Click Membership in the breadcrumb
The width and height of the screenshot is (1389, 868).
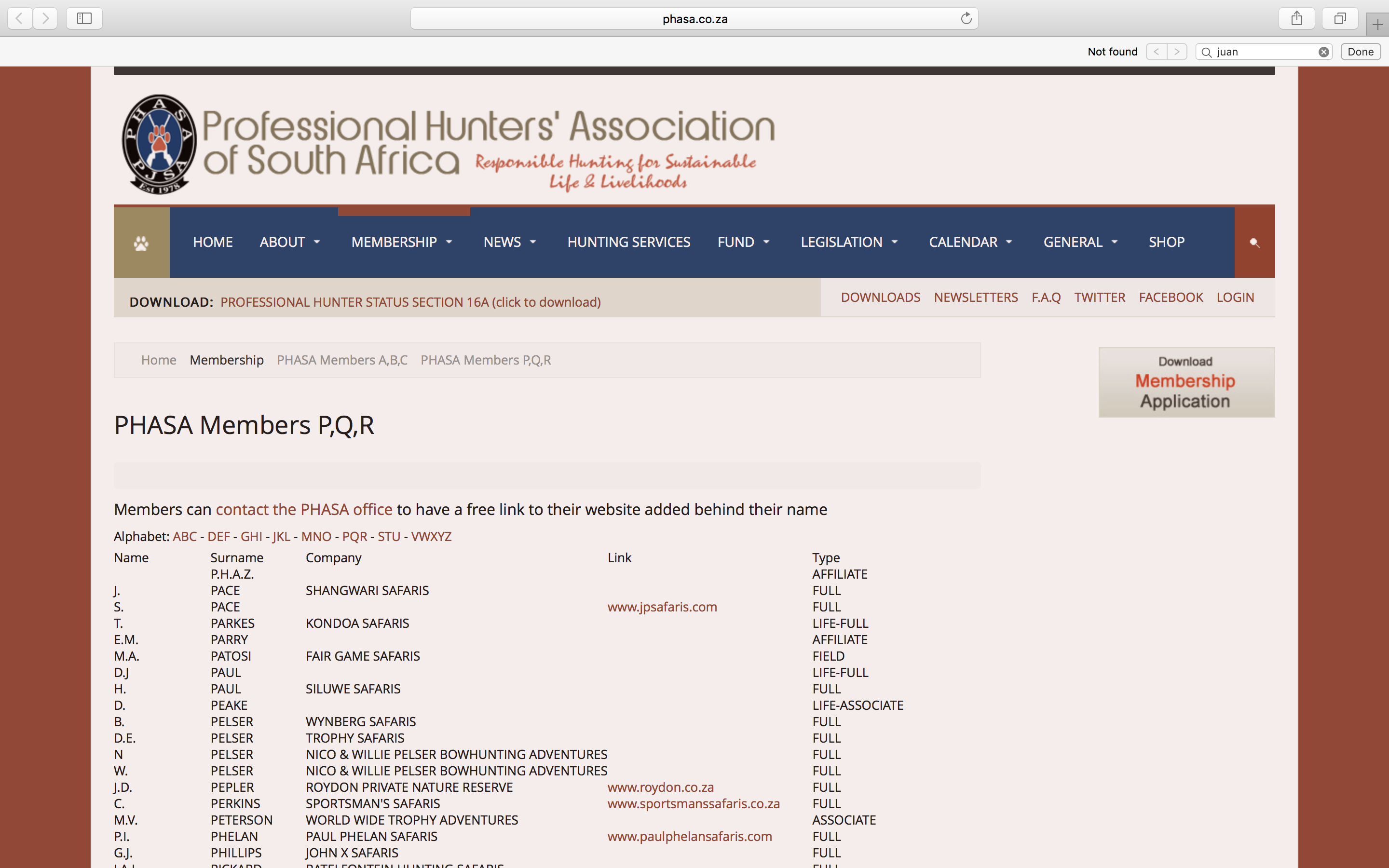[227, 360]
